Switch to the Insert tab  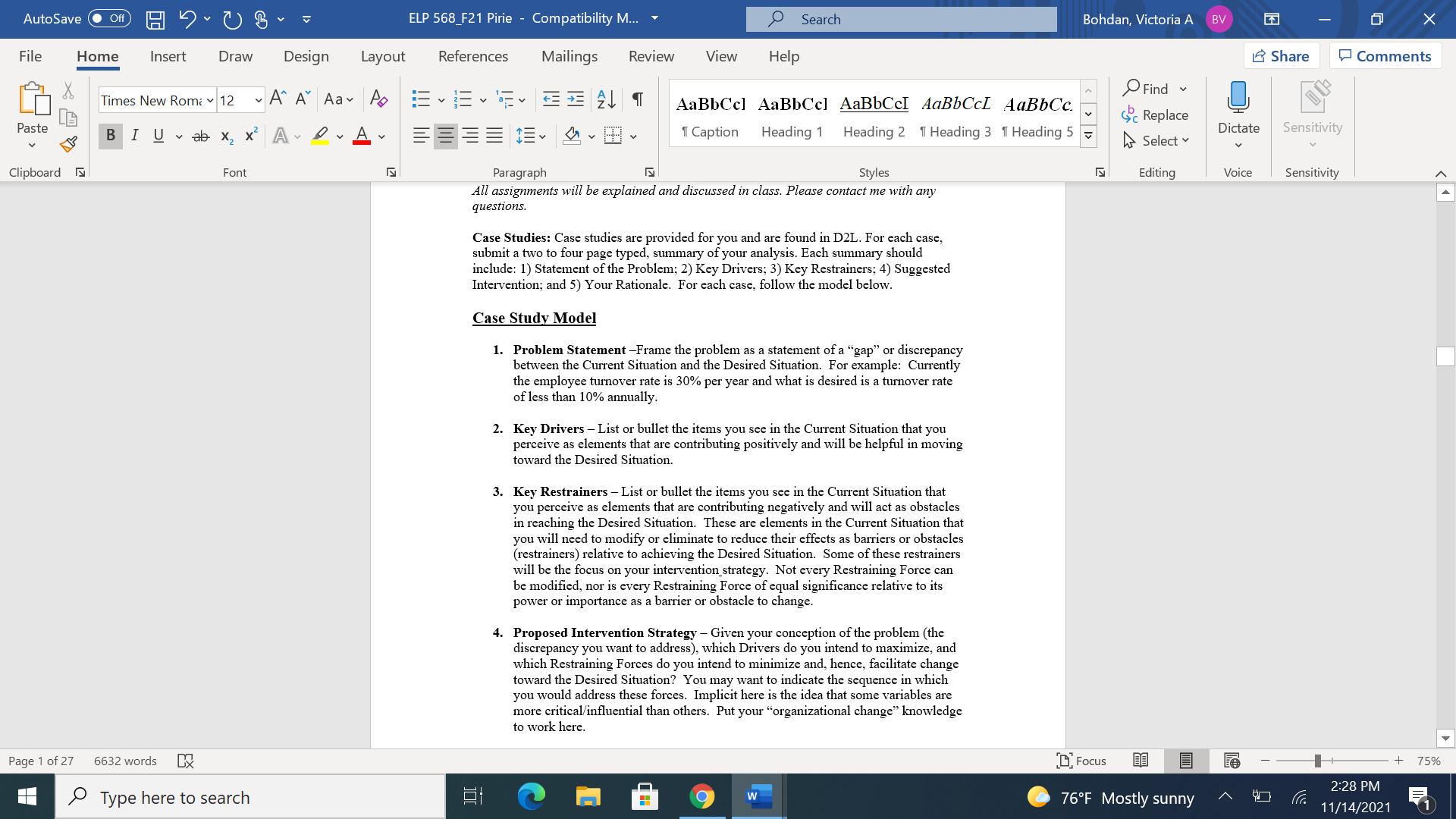point(168,56)
